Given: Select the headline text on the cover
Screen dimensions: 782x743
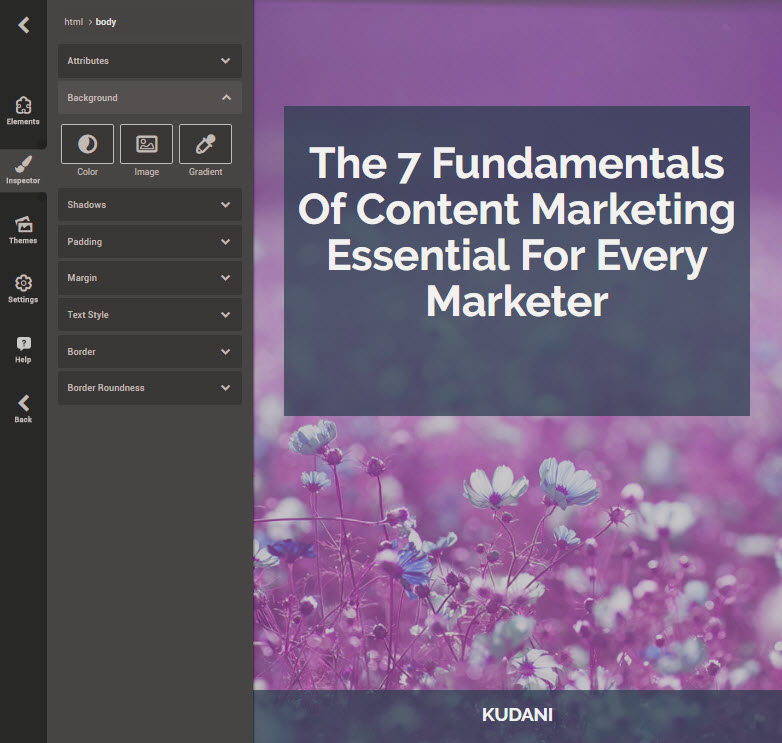Looking at the screenshot, I should pyautogui.click(x=517, y=232).
